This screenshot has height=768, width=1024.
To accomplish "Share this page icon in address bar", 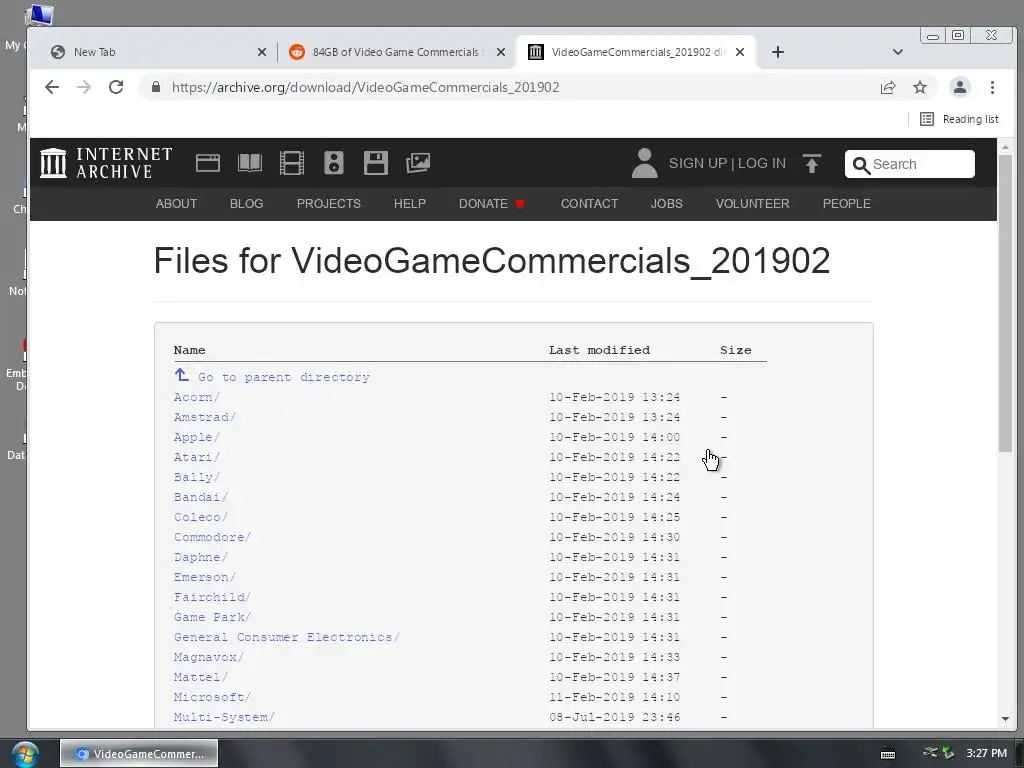I will click(888, 88).
